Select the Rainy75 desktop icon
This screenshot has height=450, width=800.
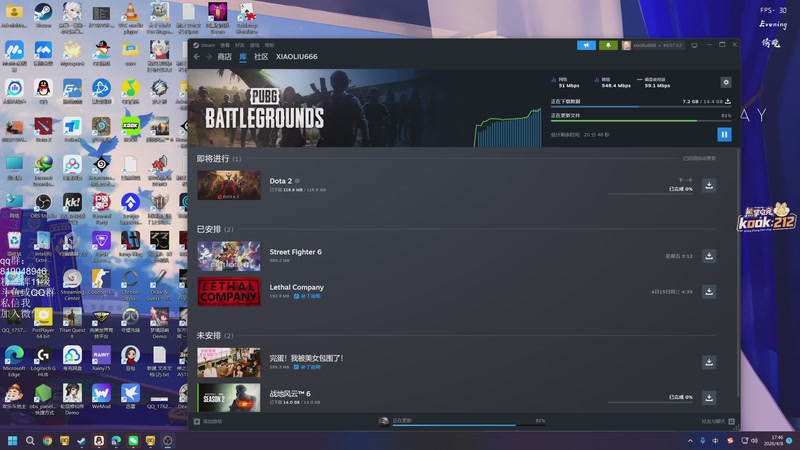[x=101, y=359]
